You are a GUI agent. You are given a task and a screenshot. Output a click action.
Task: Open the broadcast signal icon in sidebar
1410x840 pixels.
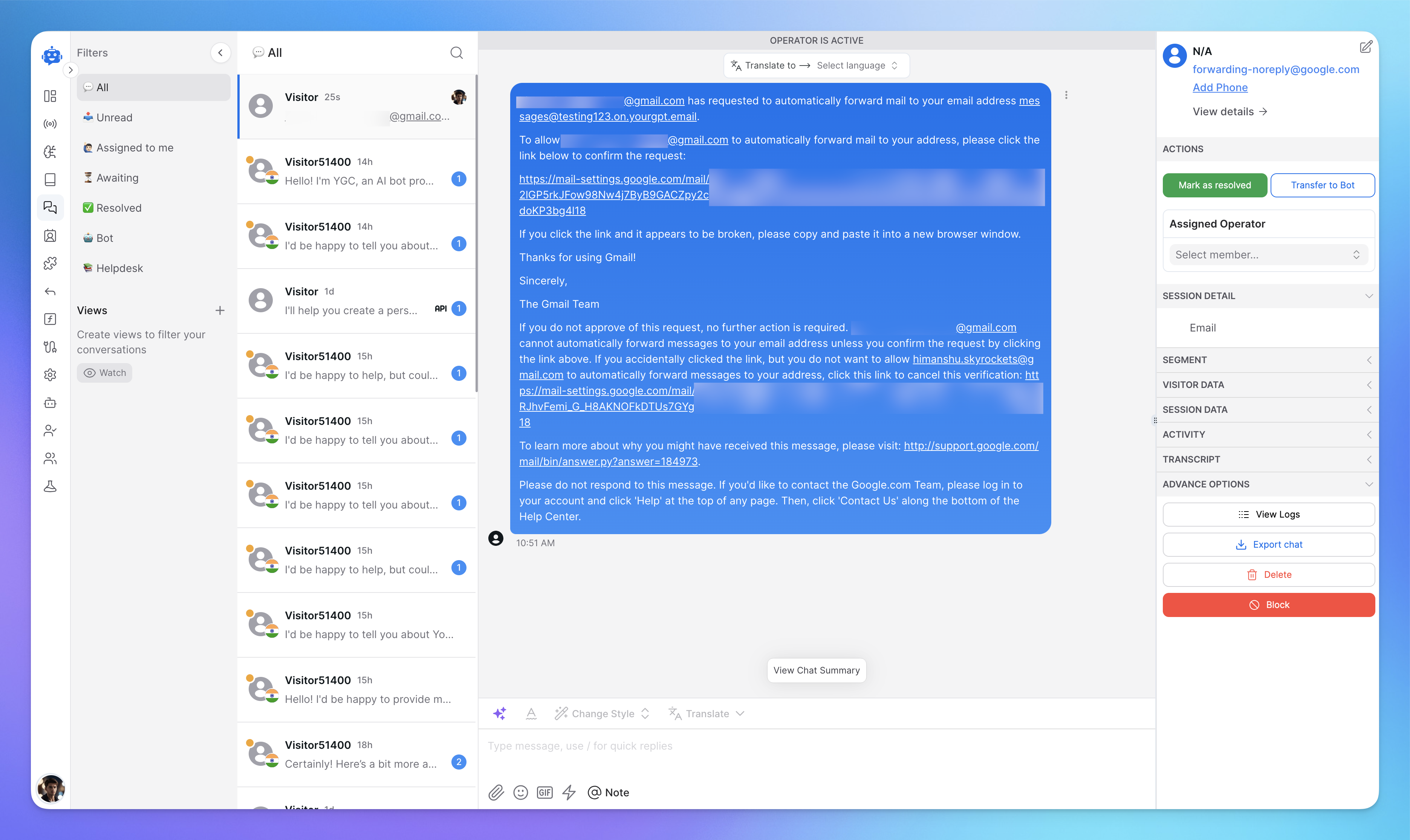50,124
